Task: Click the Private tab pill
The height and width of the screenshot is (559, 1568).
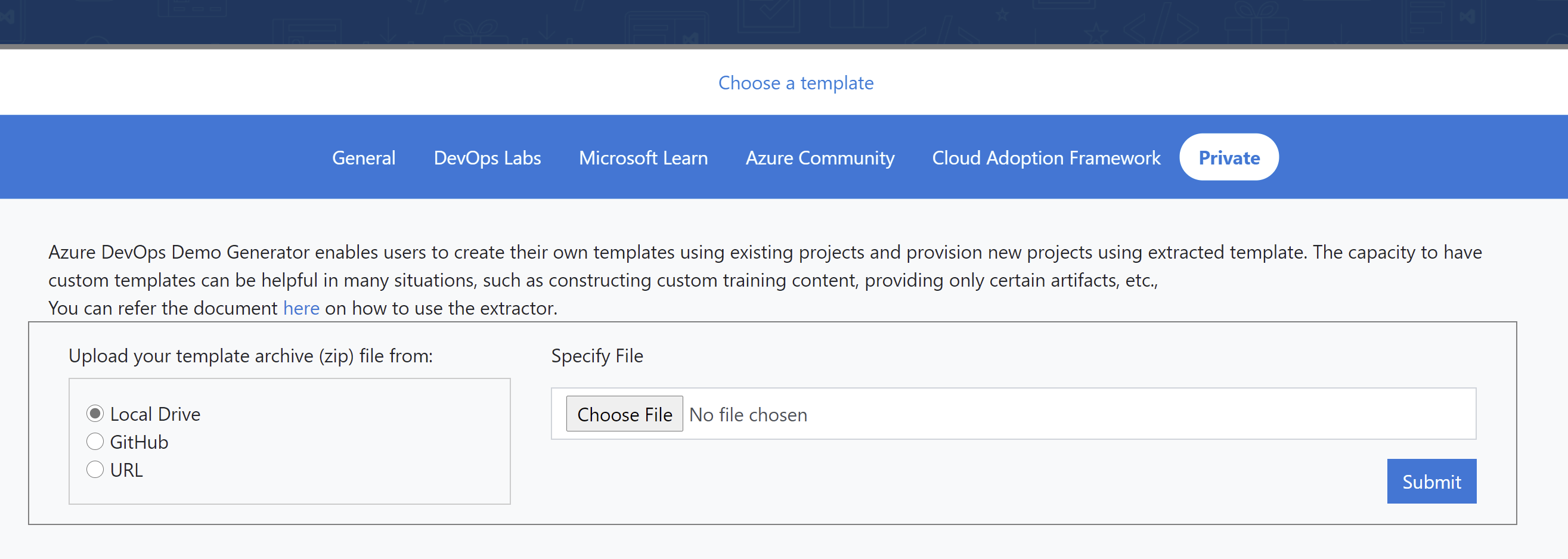Action: coord(1228,157)
